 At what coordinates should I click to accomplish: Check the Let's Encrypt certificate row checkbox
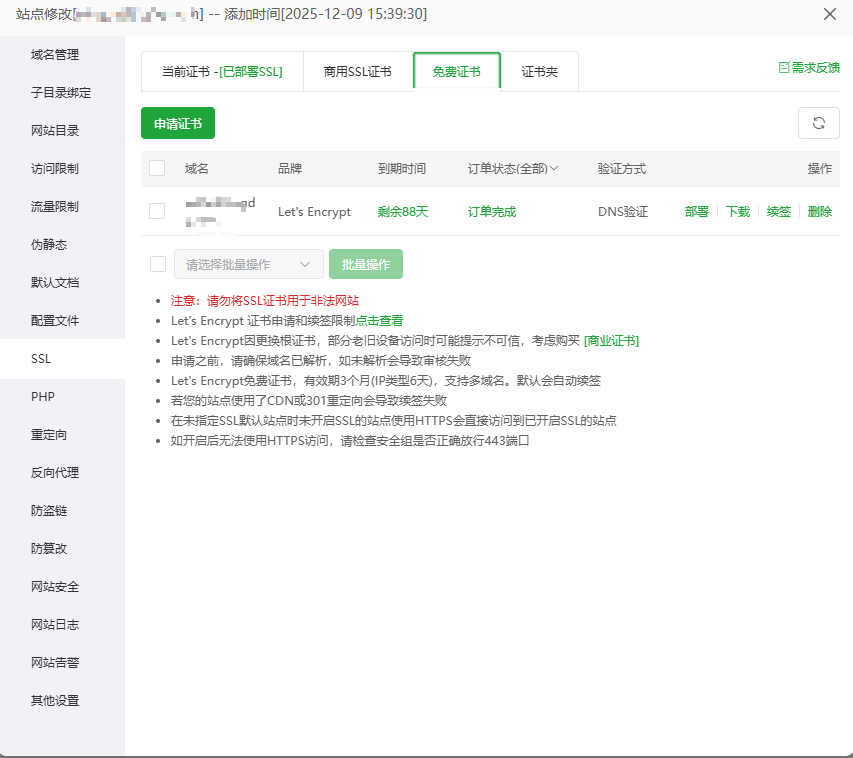(x=157, y=211)
